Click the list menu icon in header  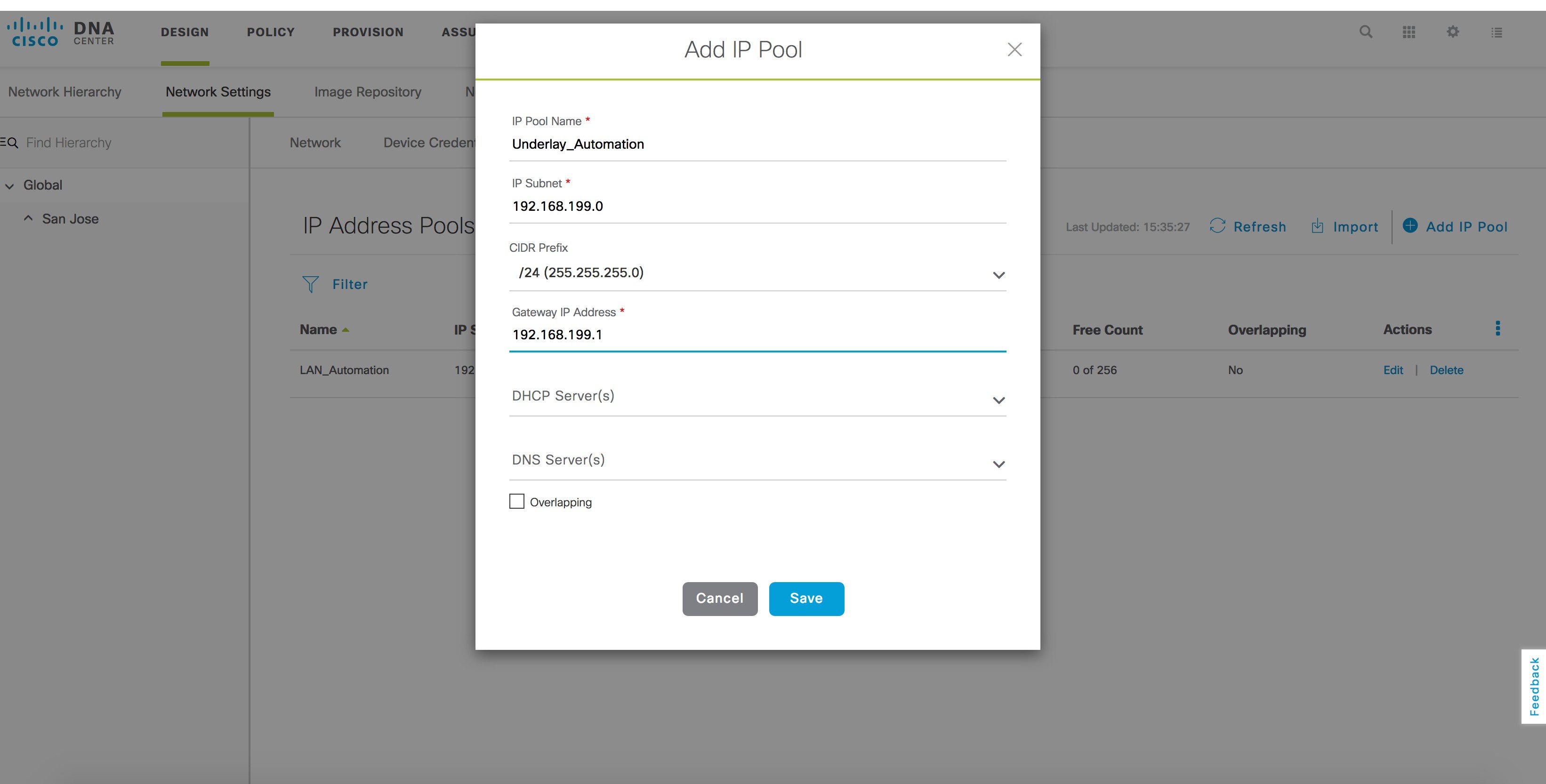click(1497, 32)
